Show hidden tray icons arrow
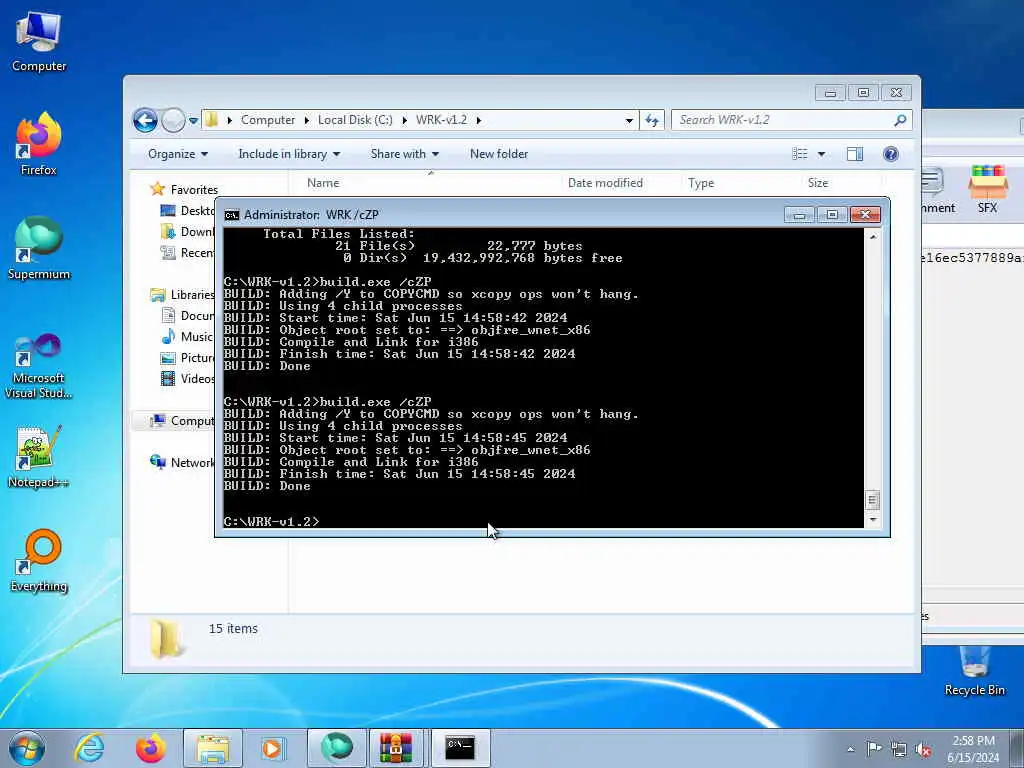 850,749
